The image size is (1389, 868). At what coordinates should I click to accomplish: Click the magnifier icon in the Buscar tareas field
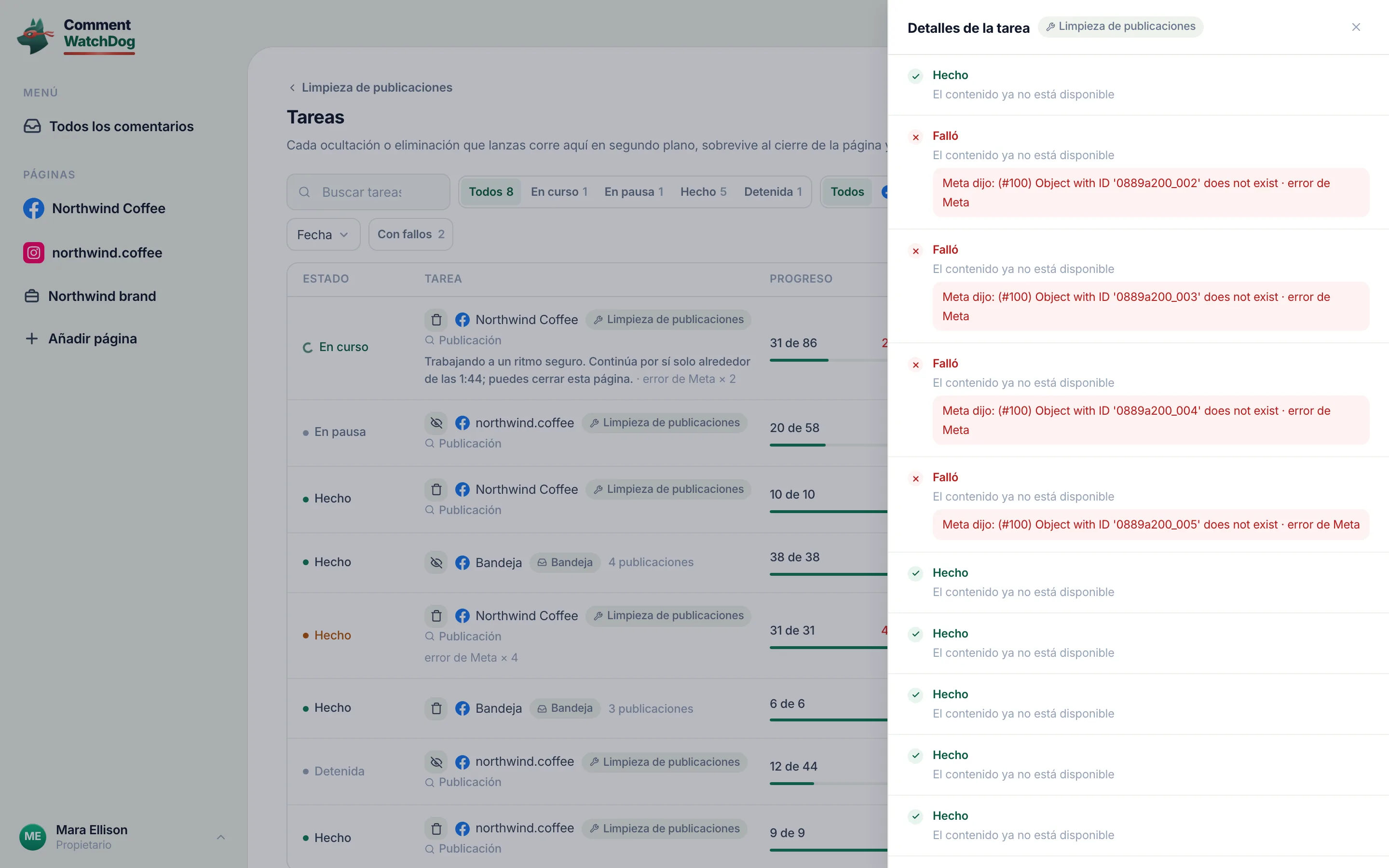(x=304, y=192)
